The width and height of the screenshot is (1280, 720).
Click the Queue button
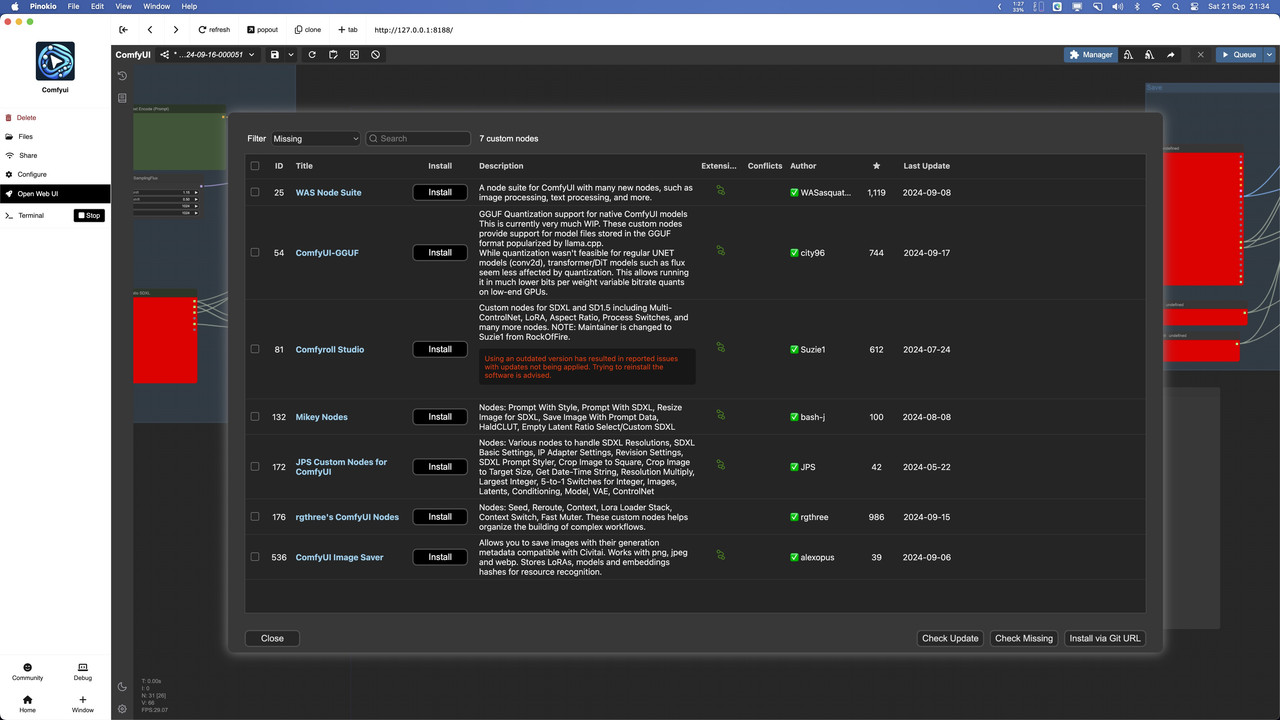(x=1239, y=55)
